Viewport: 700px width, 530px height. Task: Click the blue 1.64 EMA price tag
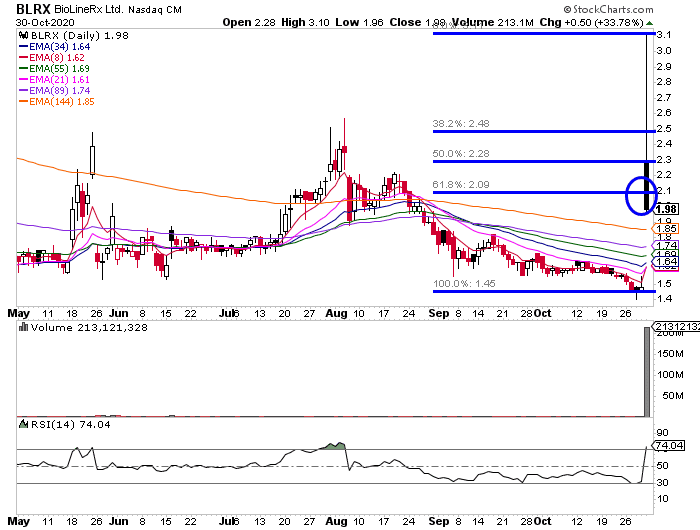666,261
